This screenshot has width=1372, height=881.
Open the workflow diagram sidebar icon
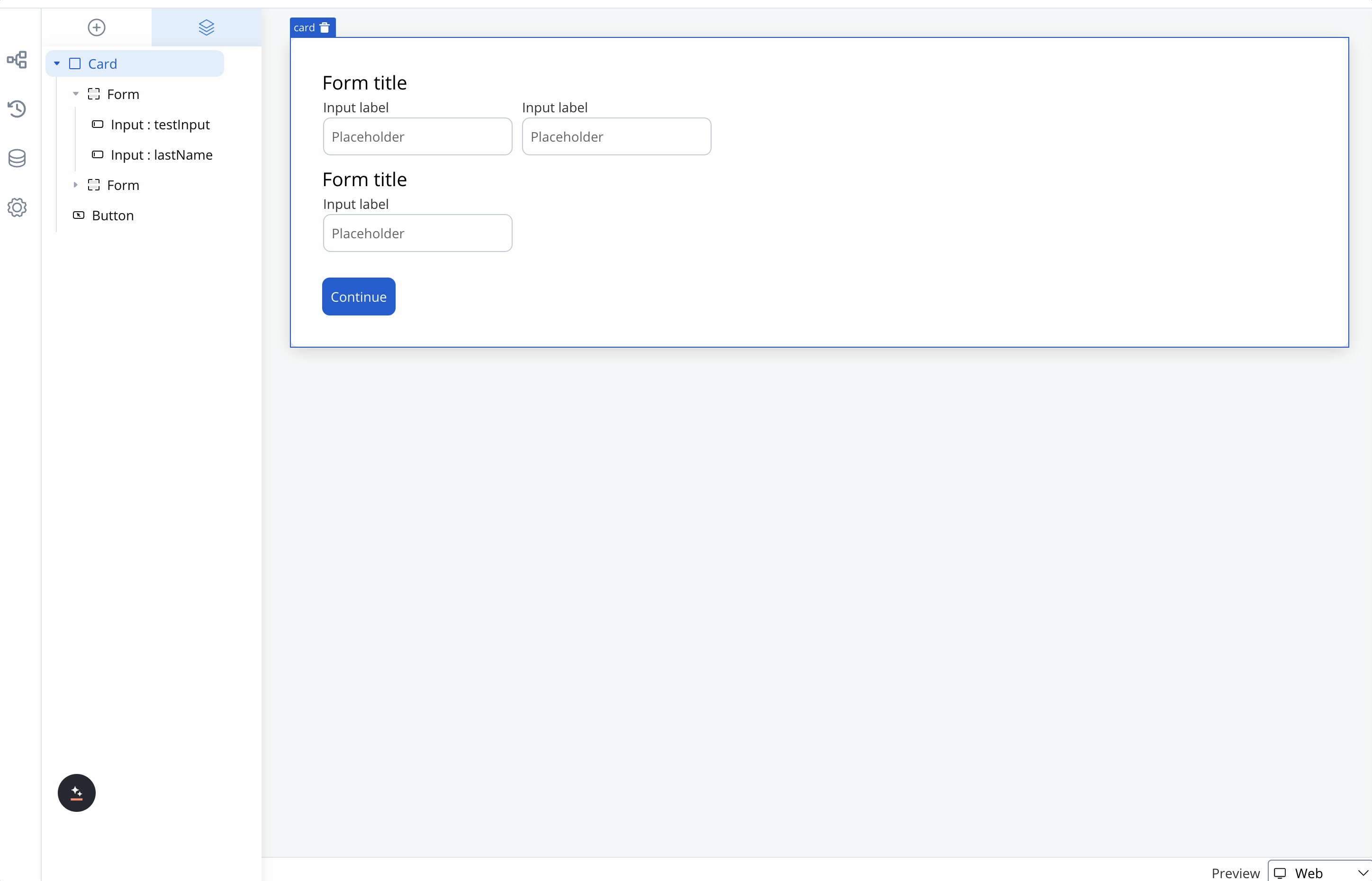pyautogui.click(x=17, y=60)
